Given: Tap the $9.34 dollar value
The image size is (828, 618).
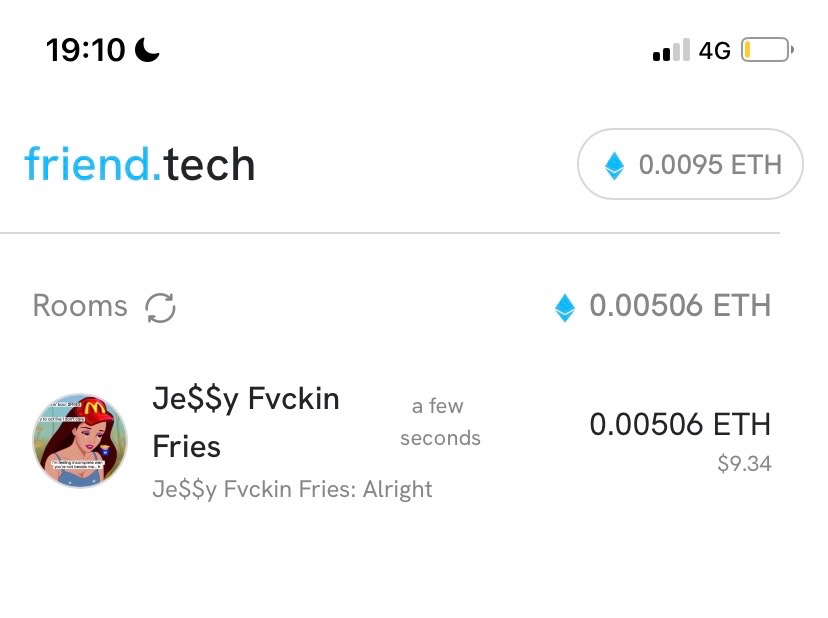Looking at the screenshot, I should pyautogui.click(x=745, y=464).
